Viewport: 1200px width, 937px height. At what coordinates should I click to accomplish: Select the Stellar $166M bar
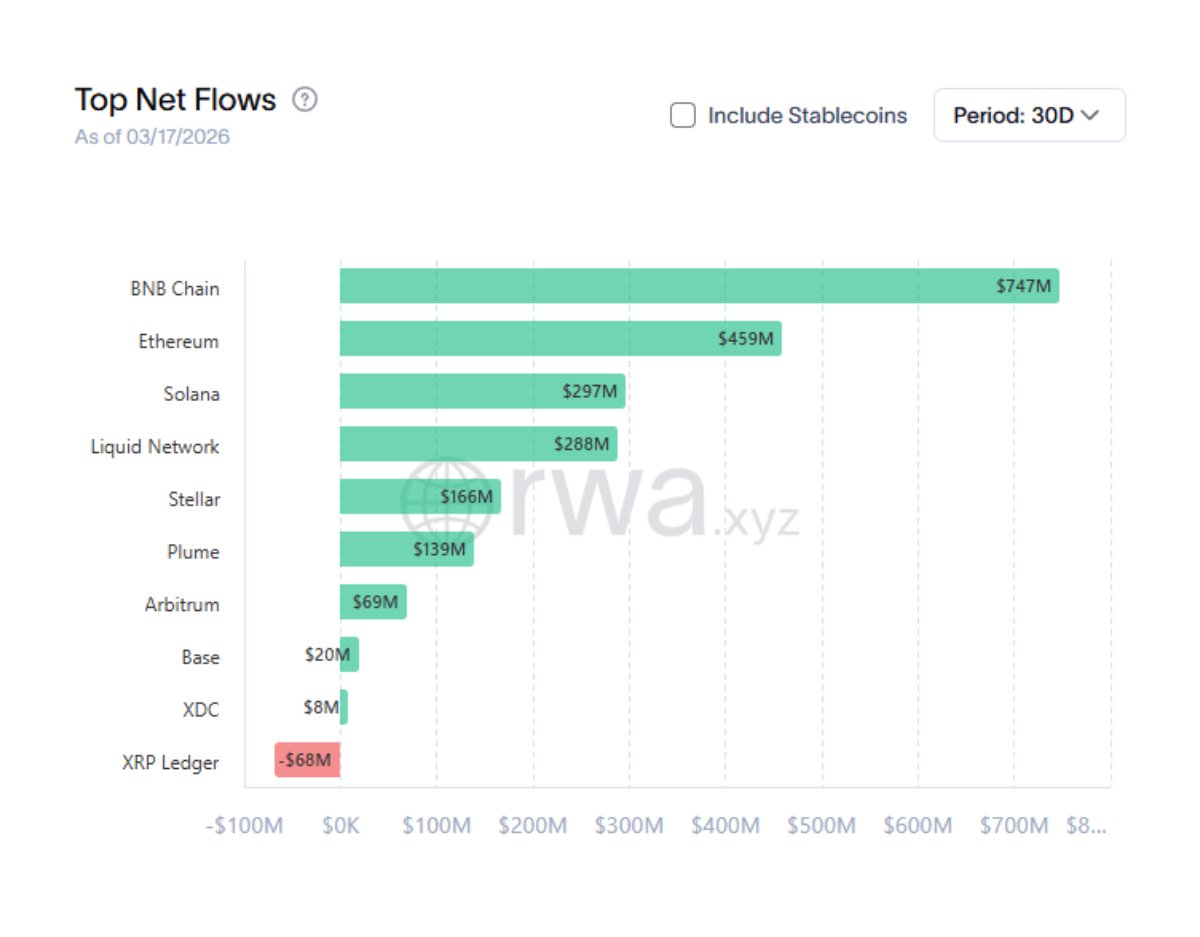pos(420,497)
